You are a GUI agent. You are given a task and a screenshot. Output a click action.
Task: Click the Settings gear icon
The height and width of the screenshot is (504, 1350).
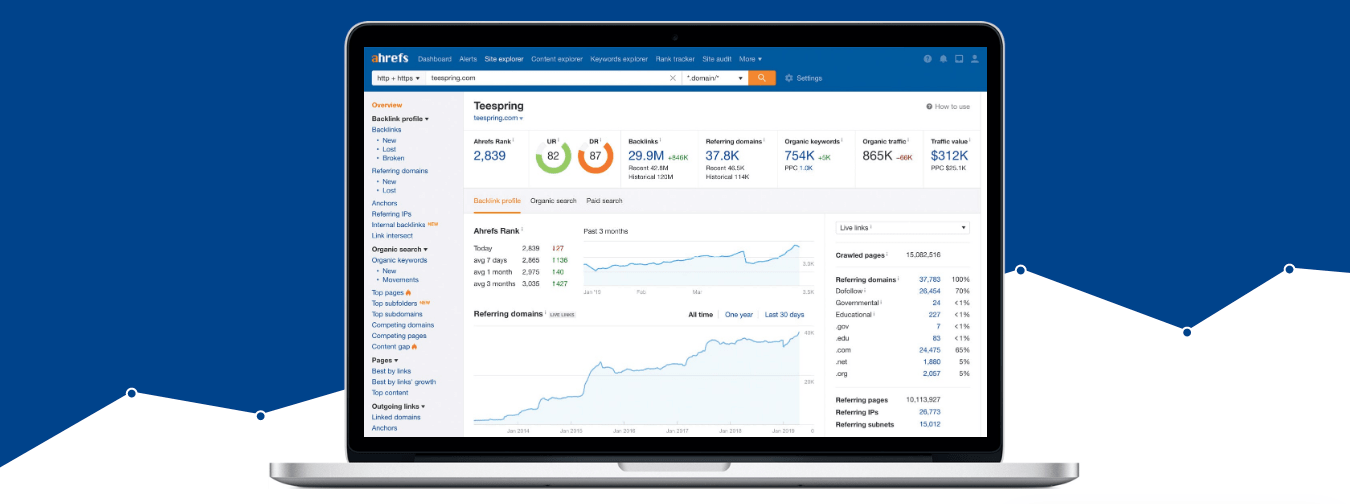coord(789,78)
